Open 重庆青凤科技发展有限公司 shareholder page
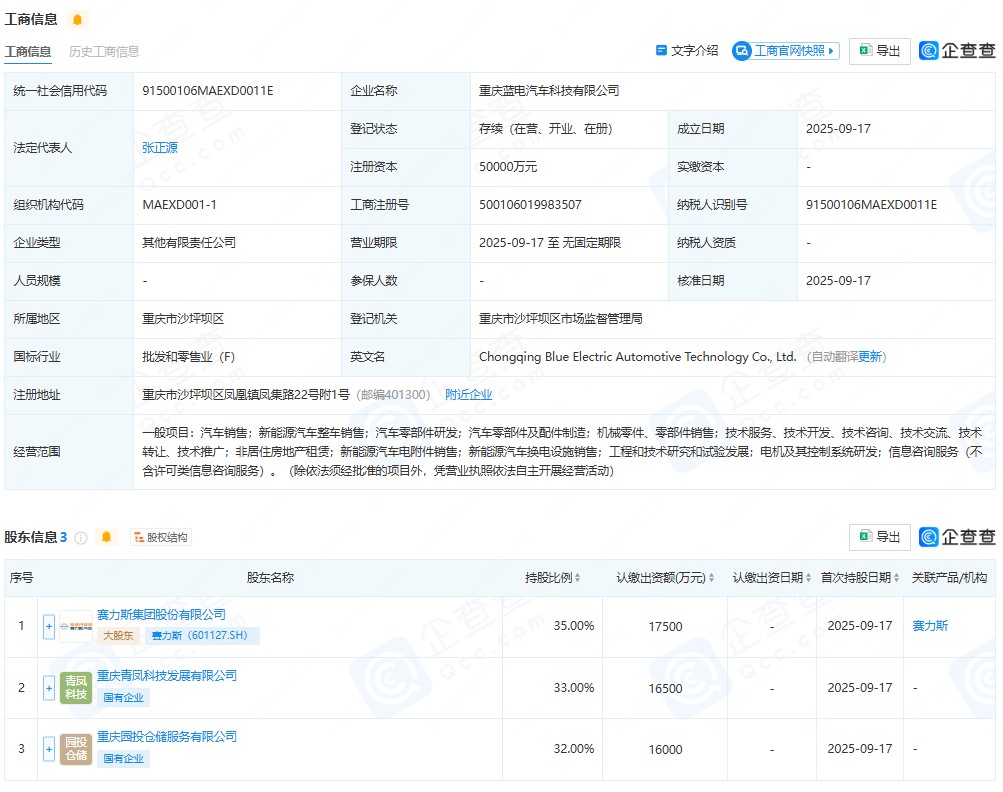 tap(167, 676)
